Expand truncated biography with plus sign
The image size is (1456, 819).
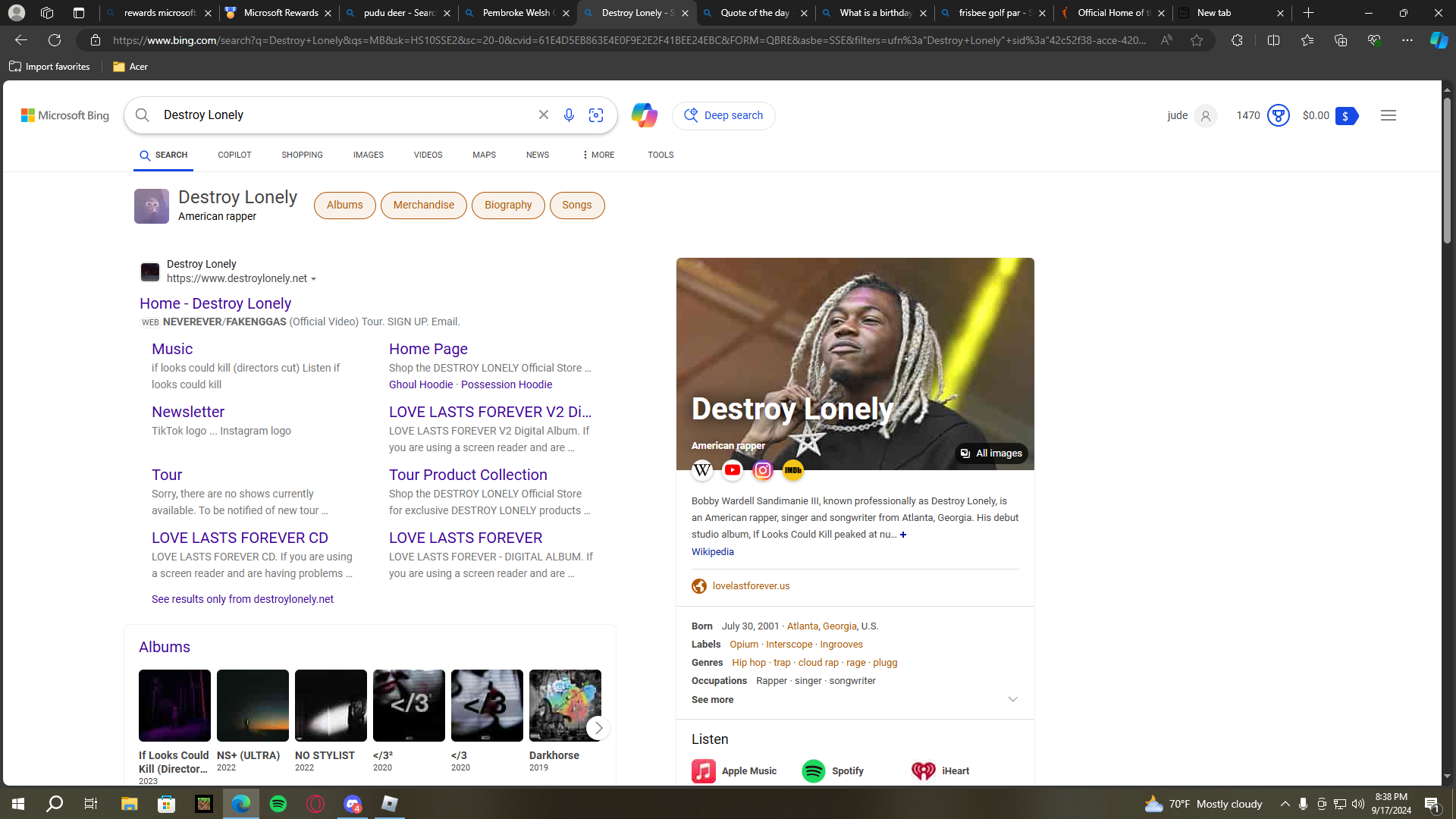click(903, 535)
